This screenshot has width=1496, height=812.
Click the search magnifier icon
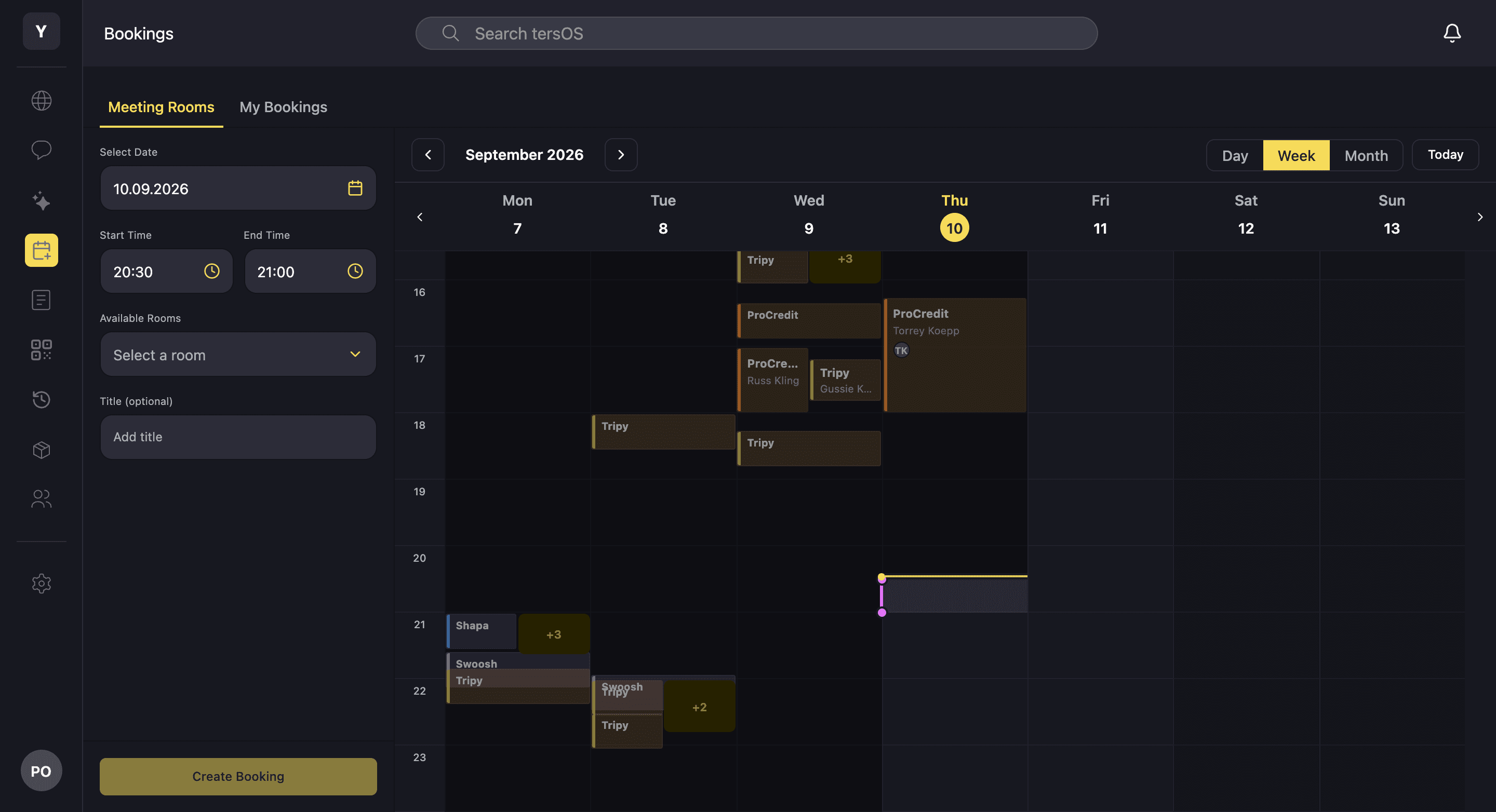click(x=451, y=33)
